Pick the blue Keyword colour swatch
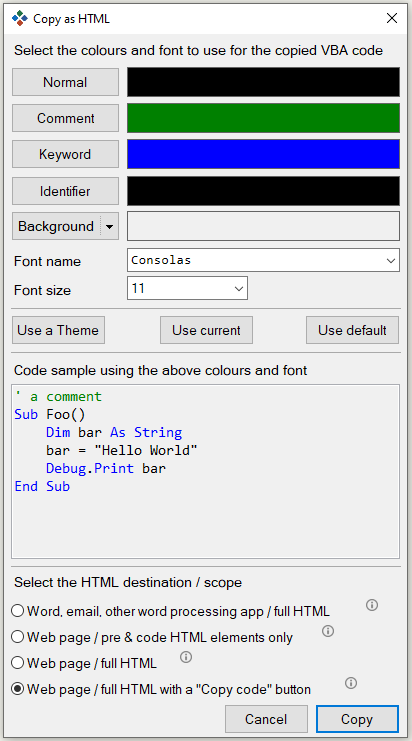 coord(263,154)
